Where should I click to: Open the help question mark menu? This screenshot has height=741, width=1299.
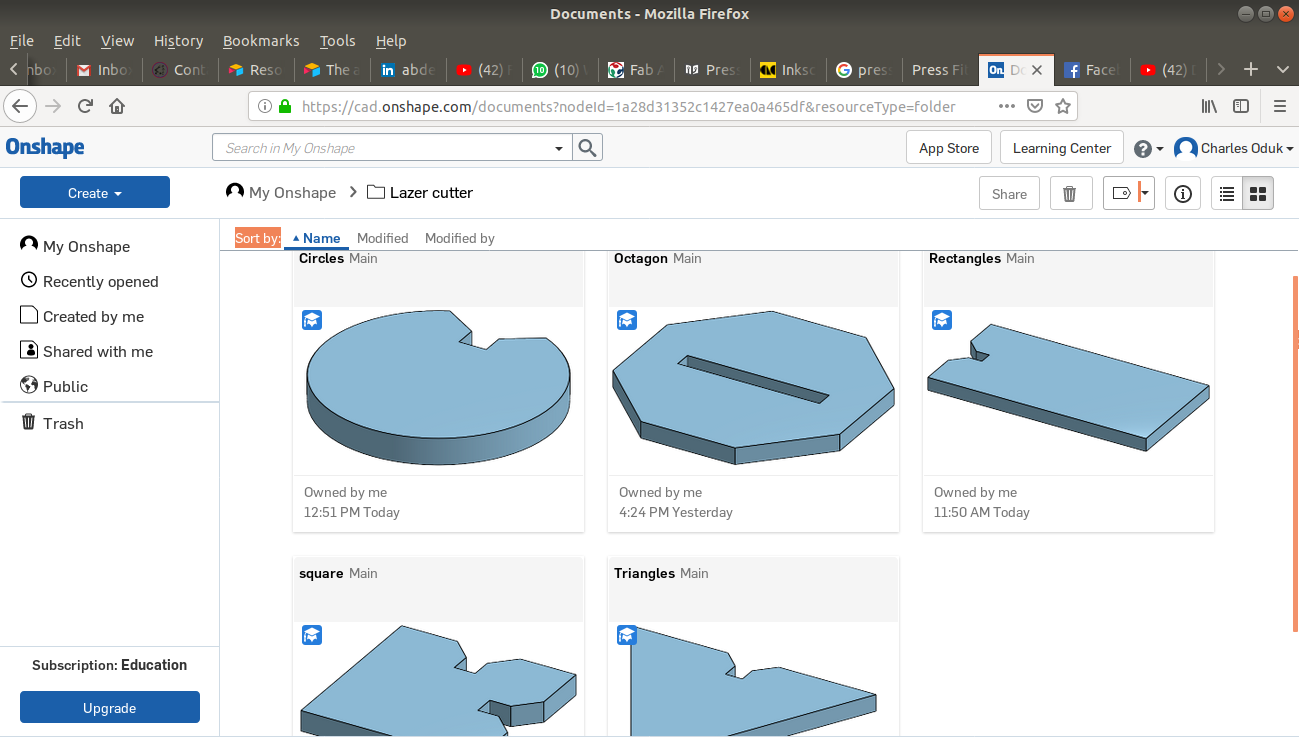point(1148,149)
